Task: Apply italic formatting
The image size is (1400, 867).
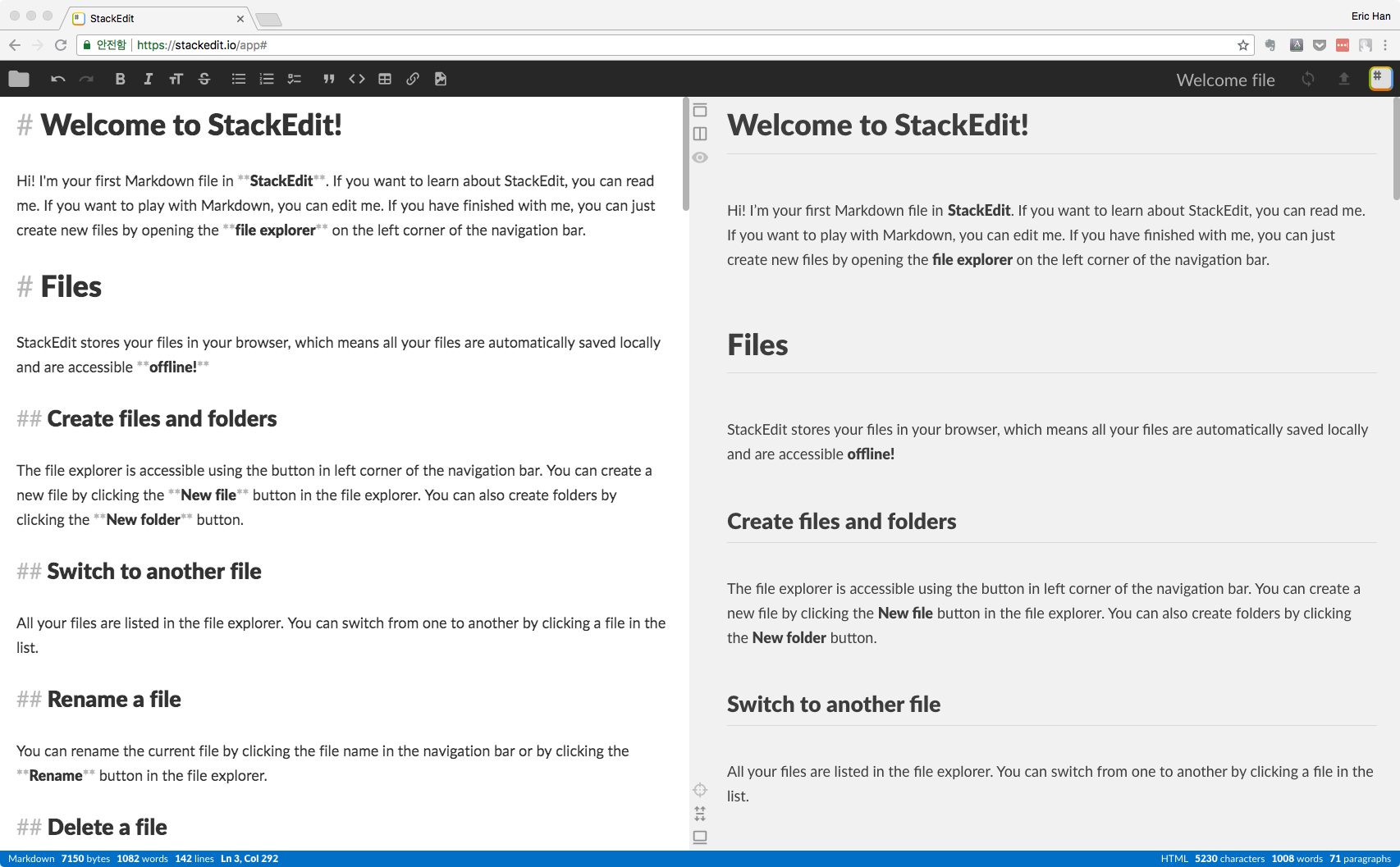Action: click(148, 79)
